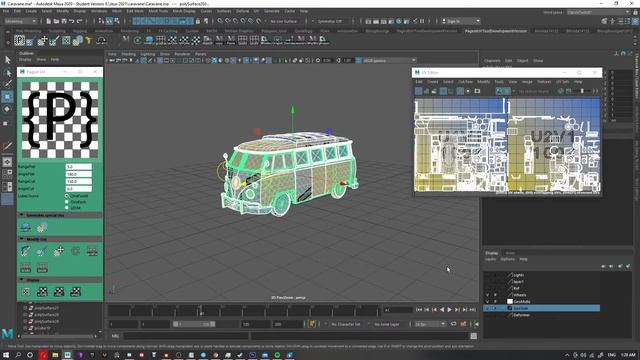Toggle visibility V of Wheels layer
Viewport: 640px width, 360px height.
pos(487,295)
